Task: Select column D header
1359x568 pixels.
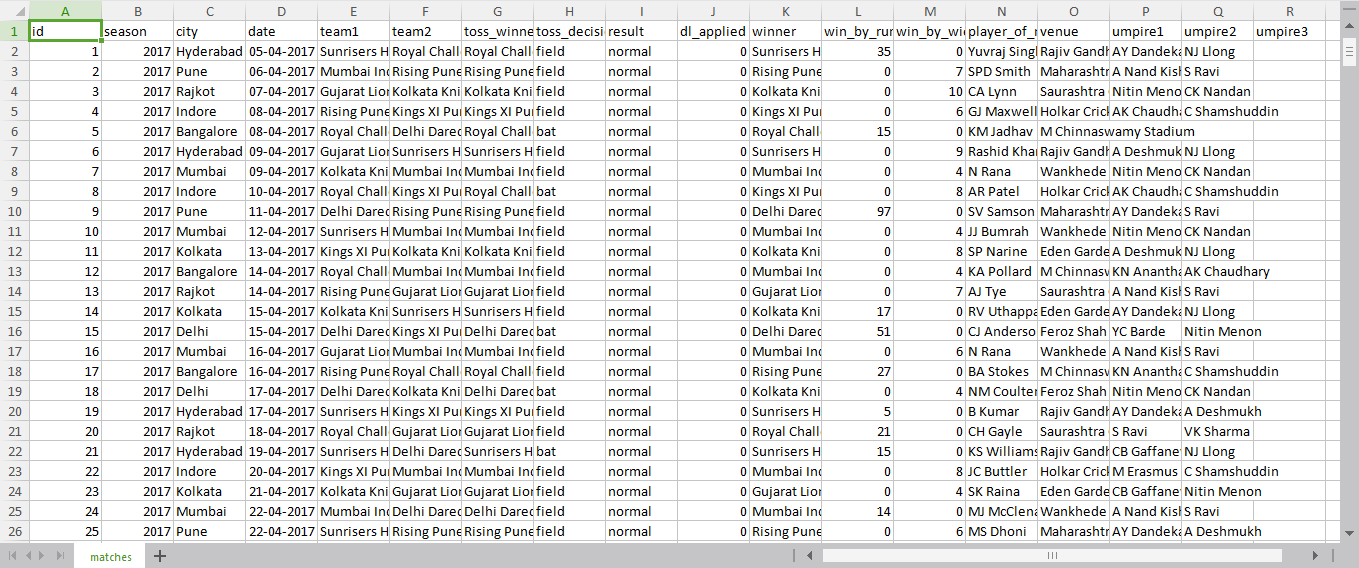Action: point(281,10)
